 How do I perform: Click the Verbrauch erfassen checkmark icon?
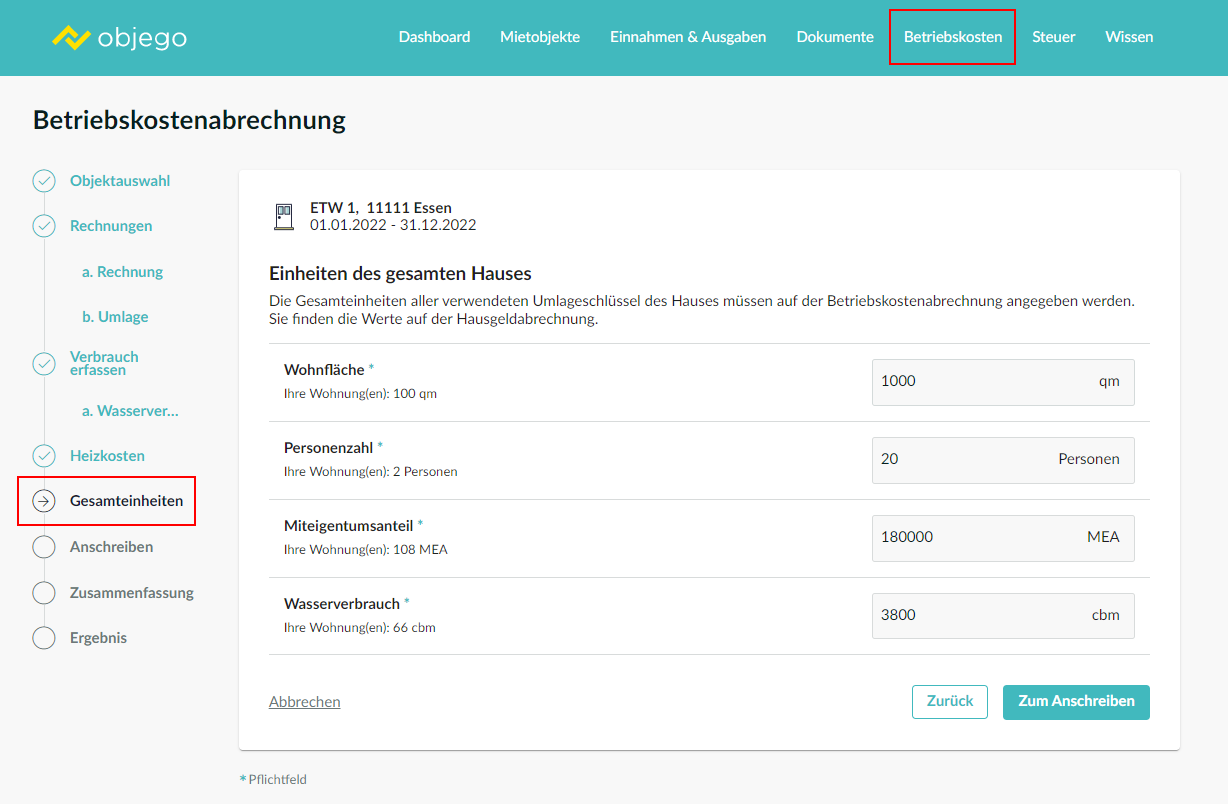(x=44, y=363)
